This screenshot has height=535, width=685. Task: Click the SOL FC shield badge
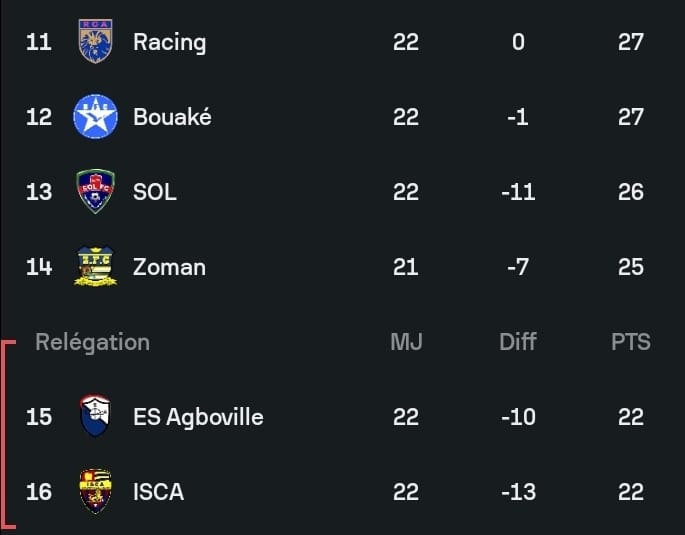[95, 192]
